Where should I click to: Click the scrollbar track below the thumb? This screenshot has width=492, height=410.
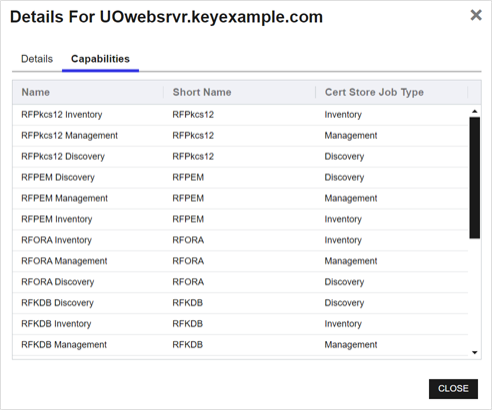[x=475, y=293]
